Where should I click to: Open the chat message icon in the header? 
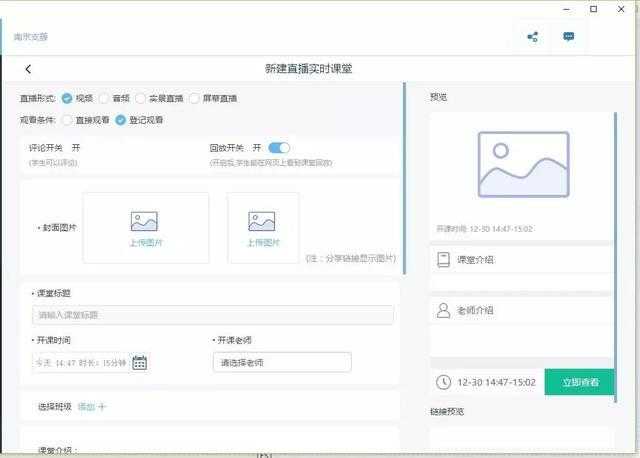pyautogui.click(x=568, y=37)
